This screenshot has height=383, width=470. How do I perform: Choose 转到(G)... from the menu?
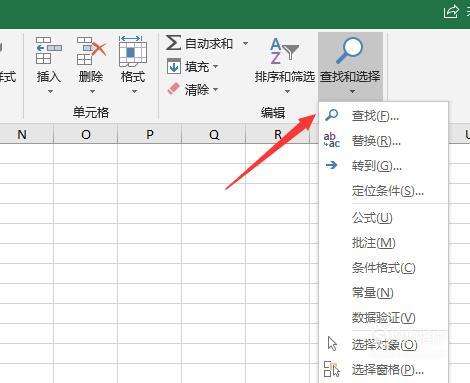pyautogui.click(x=384, y=165)
